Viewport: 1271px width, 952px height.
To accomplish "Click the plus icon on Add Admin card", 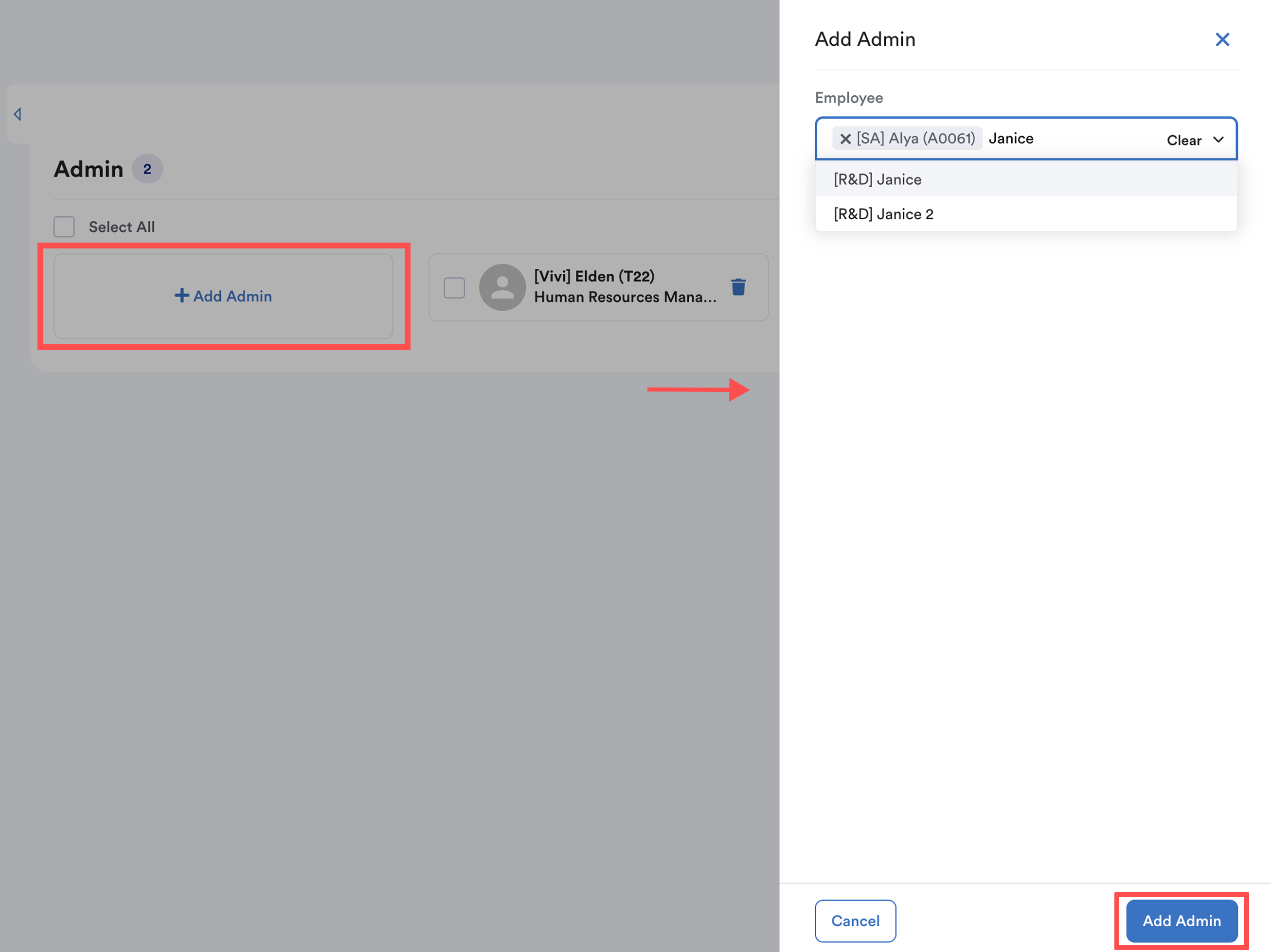I will [181, 296].
